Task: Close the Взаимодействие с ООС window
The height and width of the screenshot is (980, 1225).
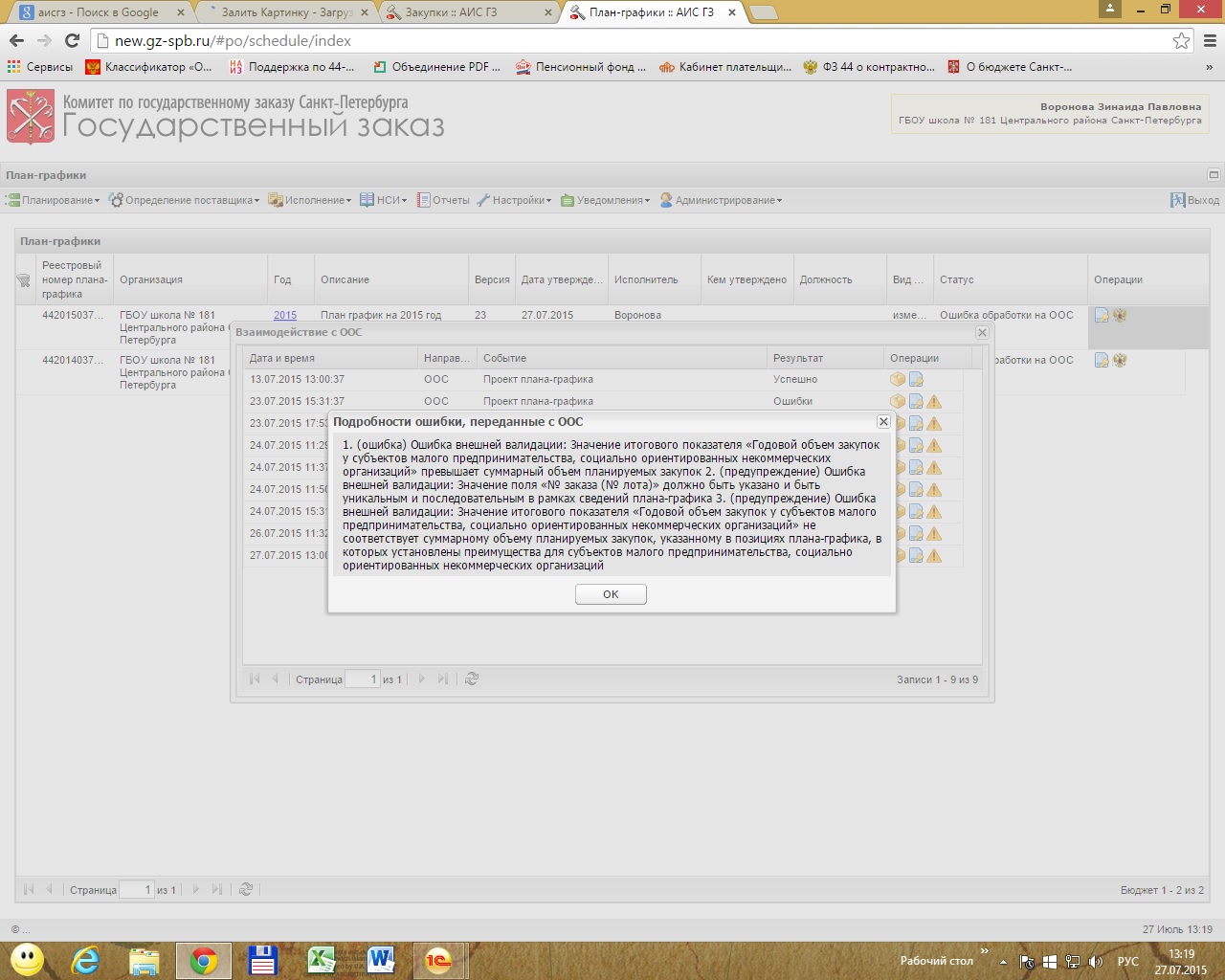Action: (x=982, y=332)
